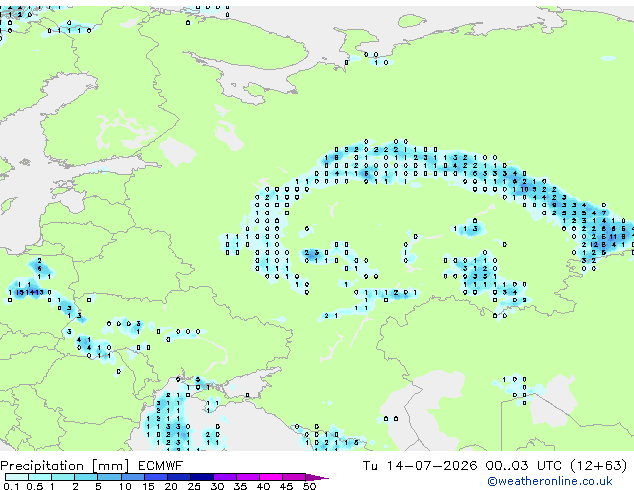Click the 25 to 30 mm navy swatch
The height and width of the screenshot is (490, 634).
click(x=202, y=477)
